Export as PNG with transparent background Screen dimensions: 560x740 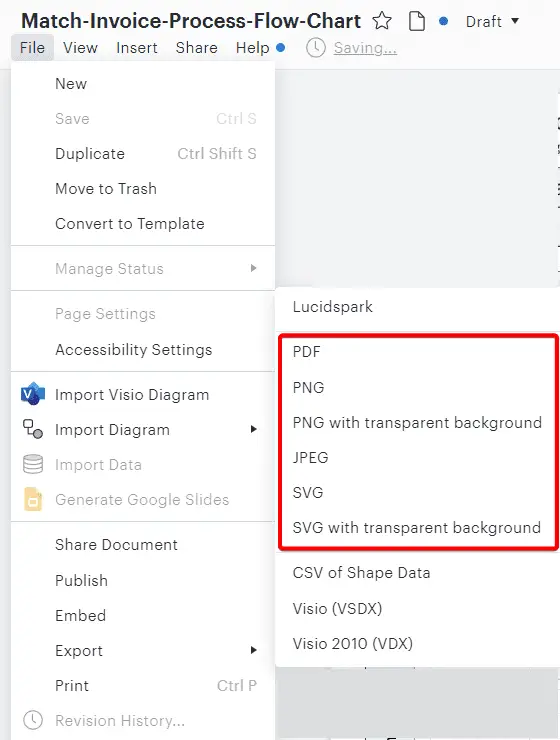417,422
